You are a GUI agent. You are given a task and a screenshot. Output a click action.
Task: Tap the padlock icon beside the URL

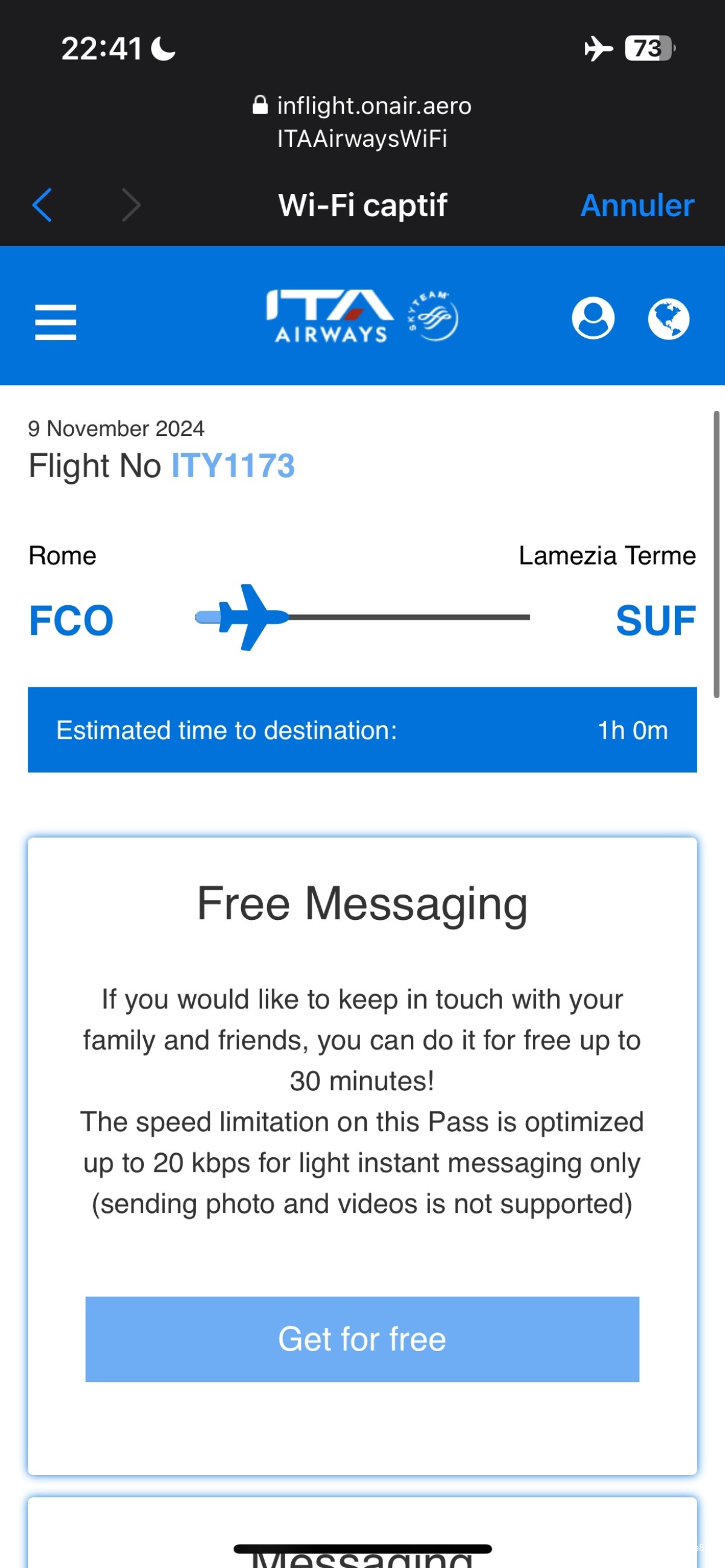point(260,105)
